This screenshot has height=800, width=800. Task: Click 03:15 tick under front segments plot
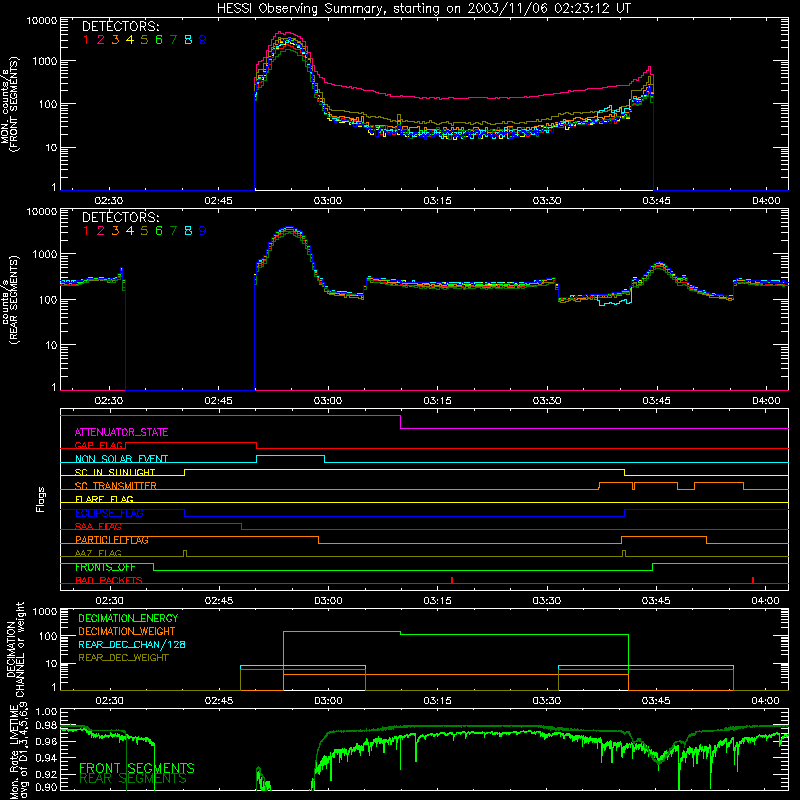click(x=437, y=201)
